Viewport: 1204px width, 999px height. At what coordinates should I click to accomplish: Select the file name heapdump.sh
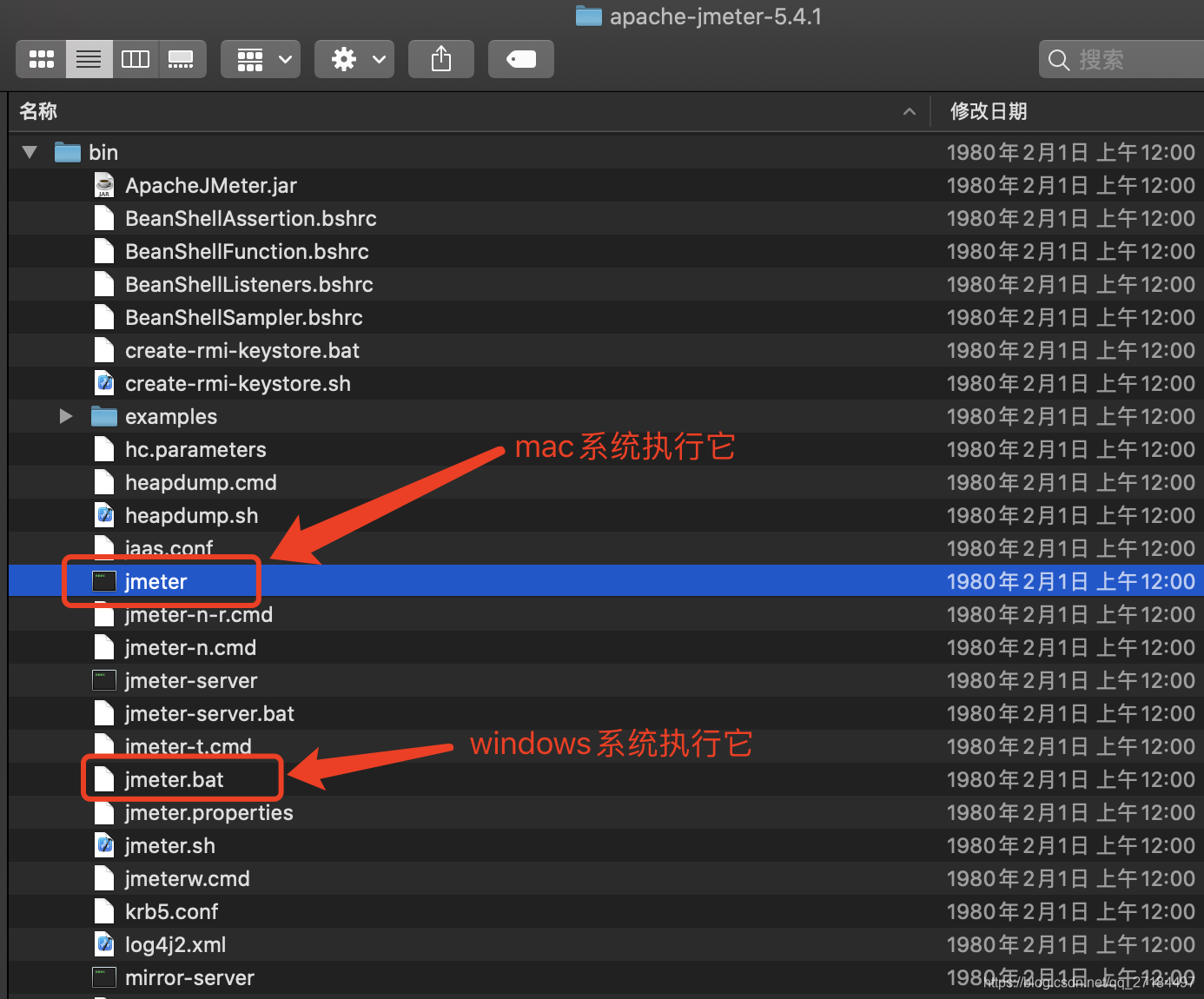(x=191, y=515)
